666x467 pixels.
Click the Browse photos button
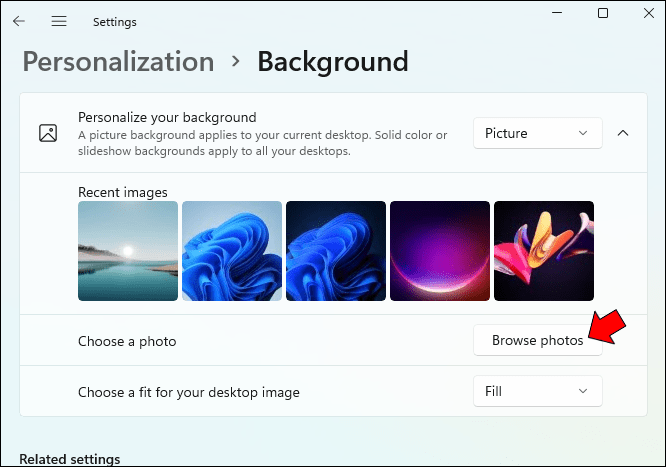coord(537,341)
